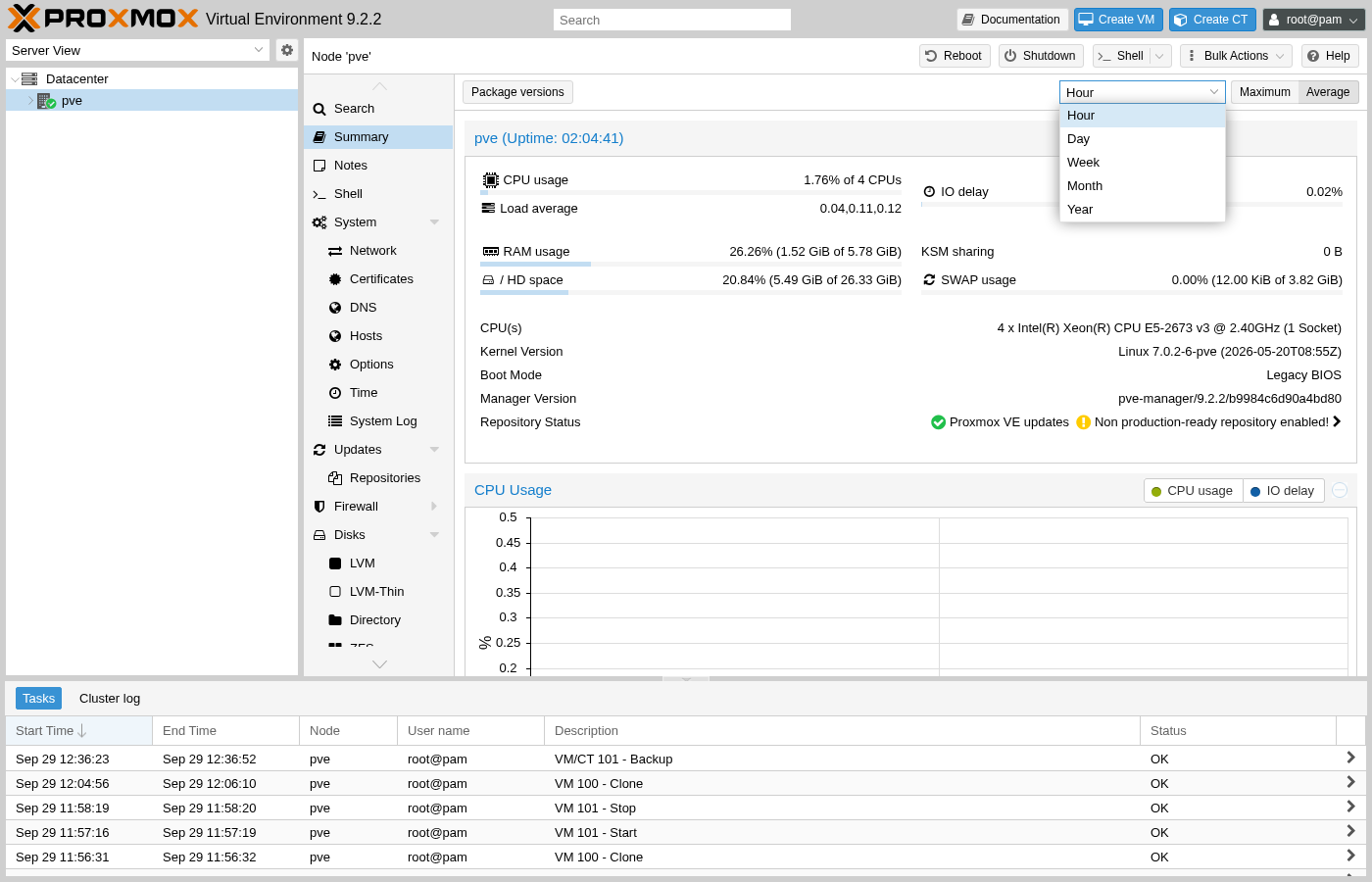
Task: Click the top Search input field
Action: click(x=672, y=20)
